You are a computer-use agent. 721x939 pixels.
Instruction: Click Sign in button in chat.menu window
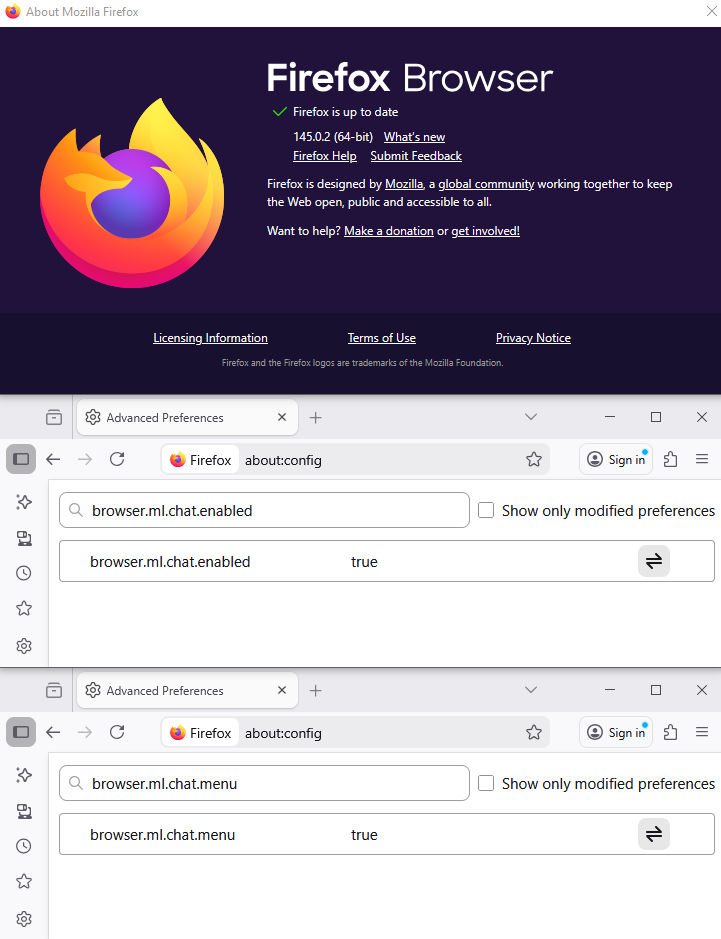click(616, 732)
